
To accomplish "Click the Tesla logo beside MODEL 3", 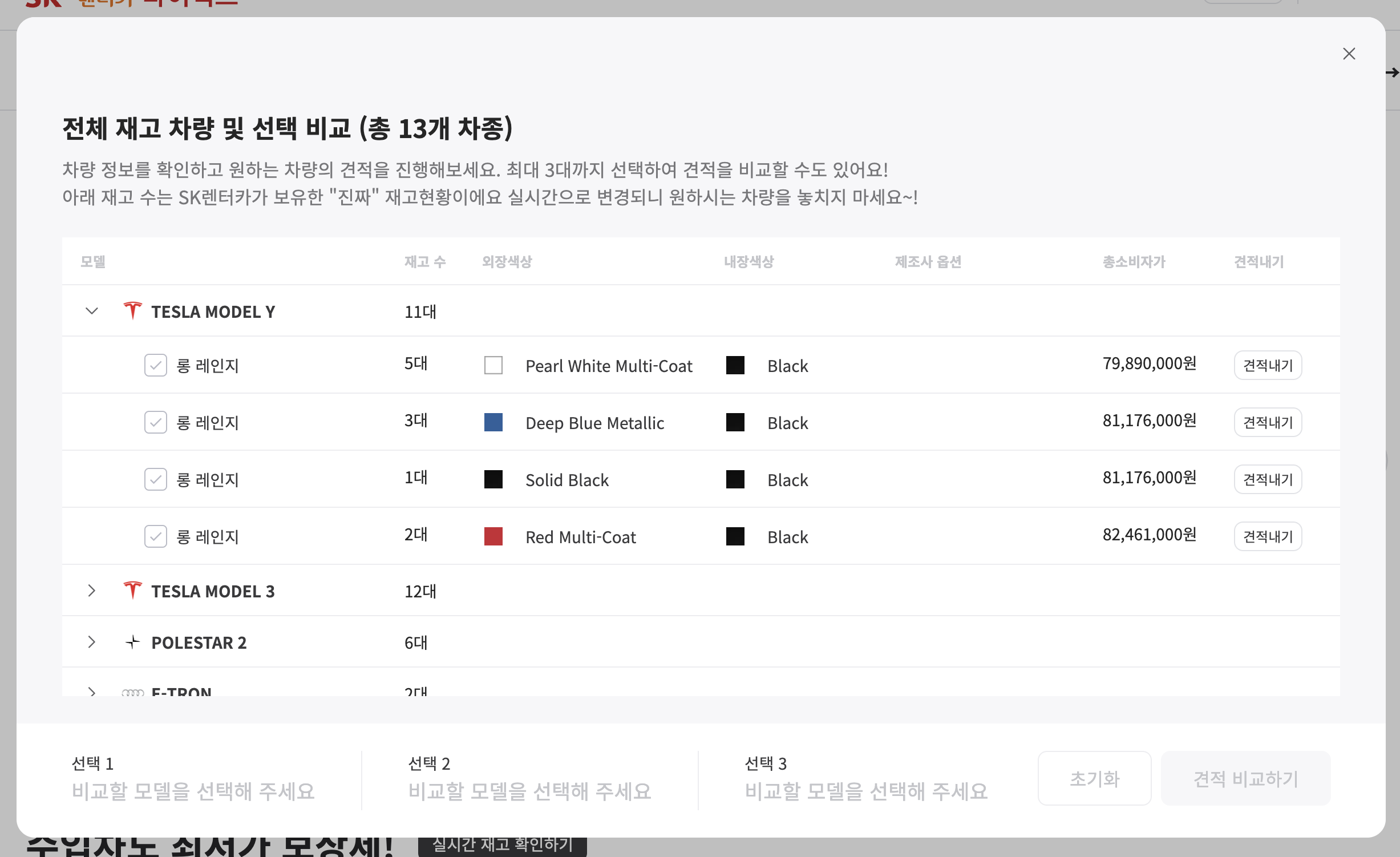I will point(132,591).
